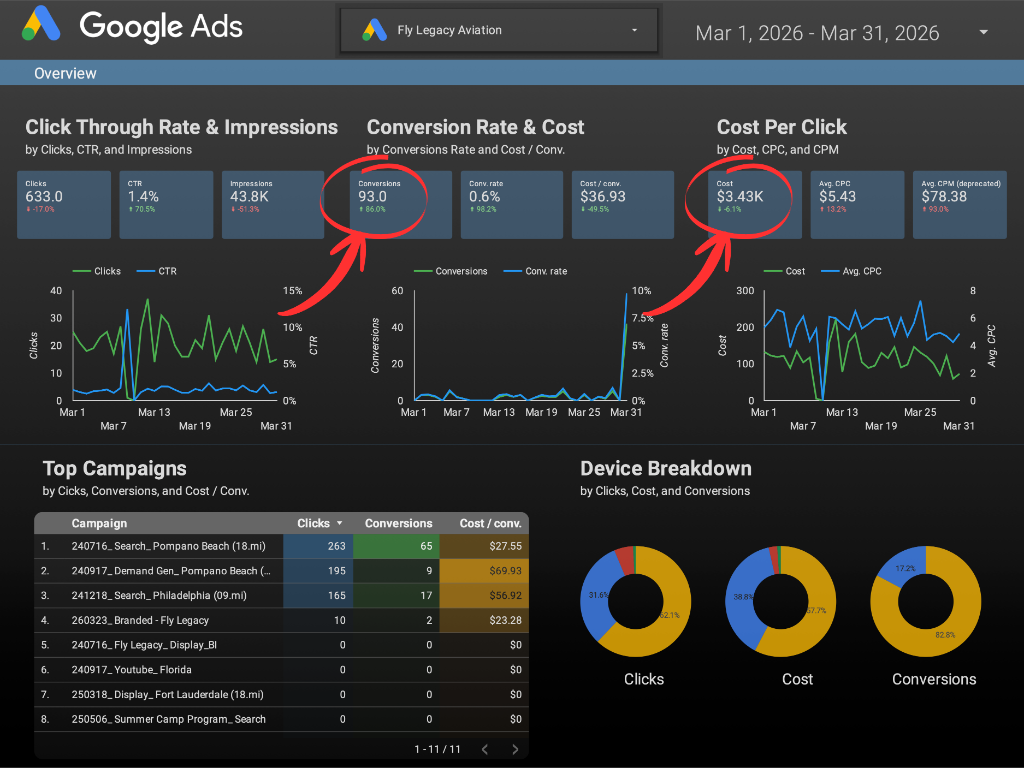Click the 82.8% segment of Conversions donut
1024x768 pixels.
(944, 635)
